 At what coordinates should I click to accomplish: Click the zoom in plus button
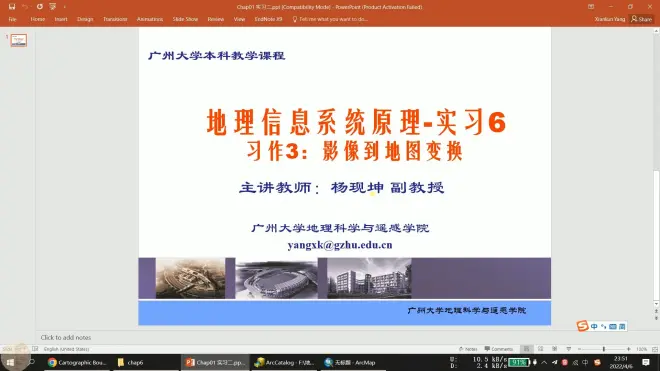click(628, 349)
